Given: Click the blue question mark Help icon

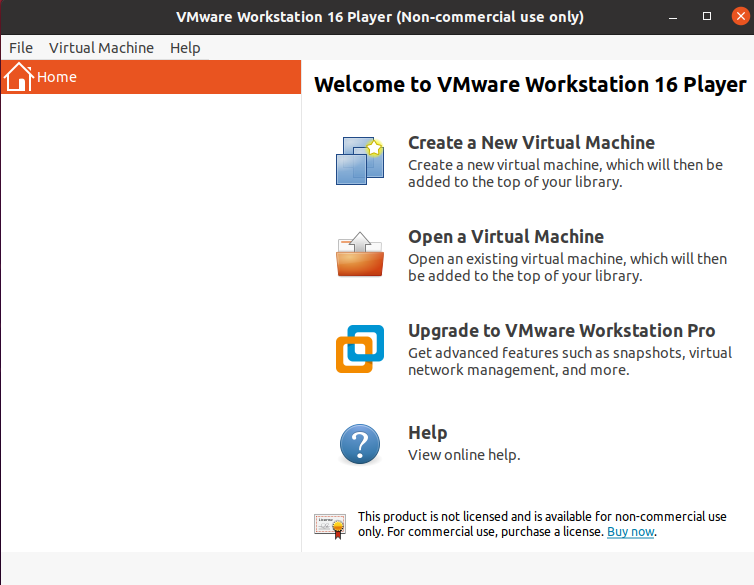Looking at the screenshot, I should pos(360,444).
